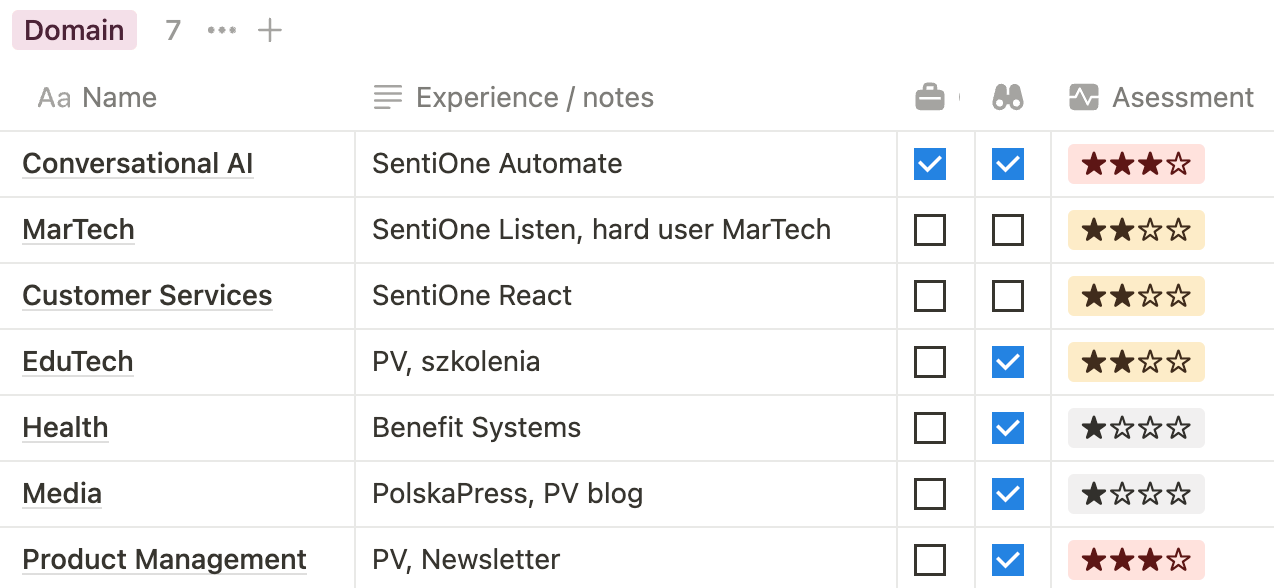Open the three-dot group options menu
This screenshot has height=588, width=1274.
[221, 30]
